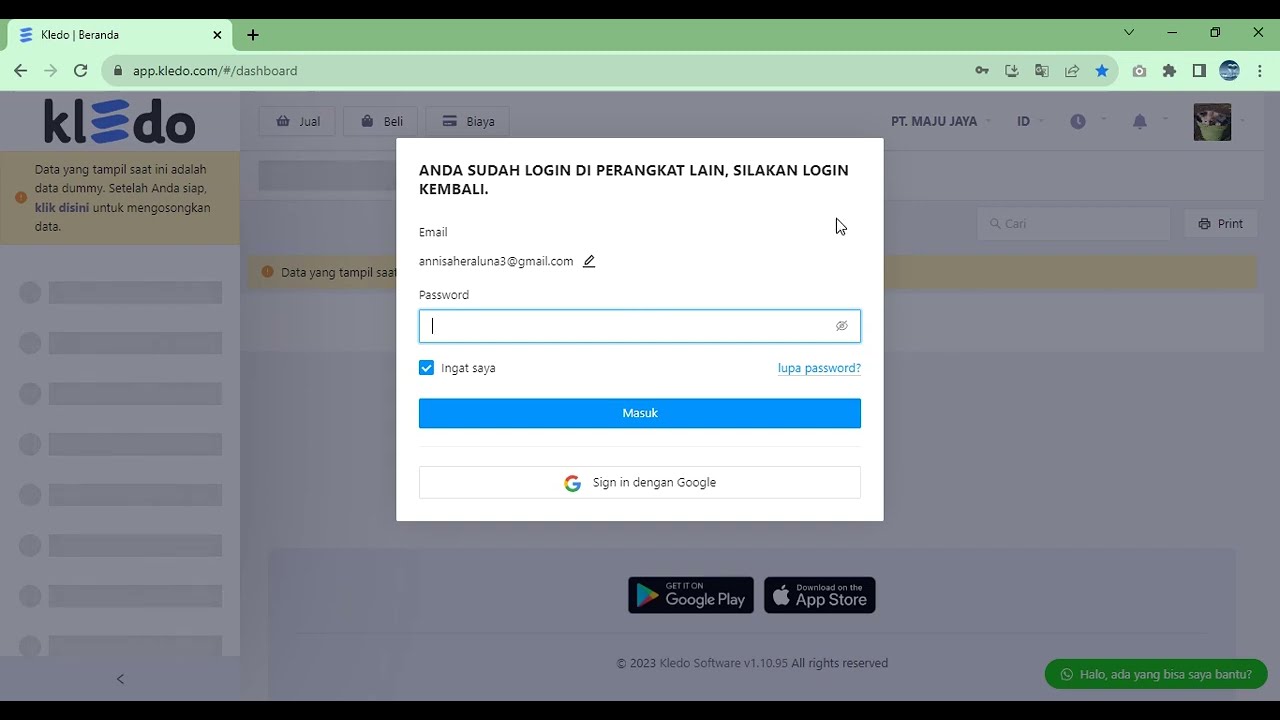1280x720 pixels.
Task: Open a new browser tab
Action: tap(253, 35)
